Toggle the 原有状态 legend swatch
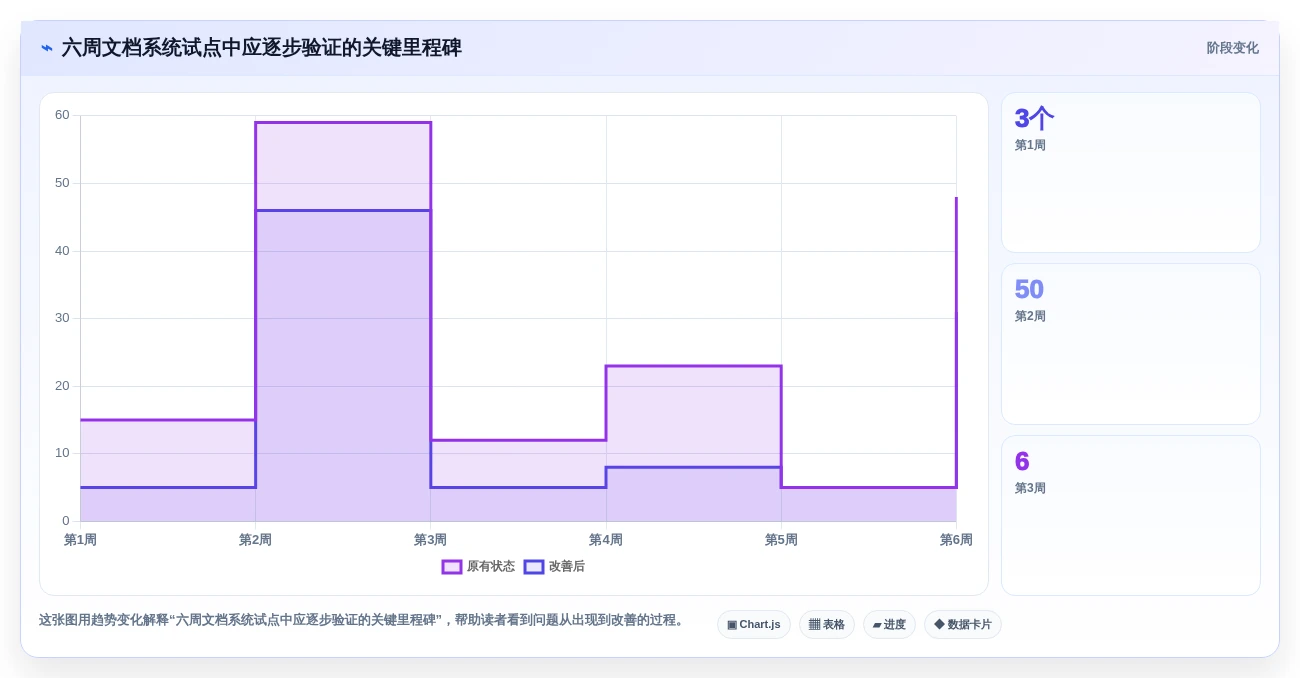 (452, 567)
